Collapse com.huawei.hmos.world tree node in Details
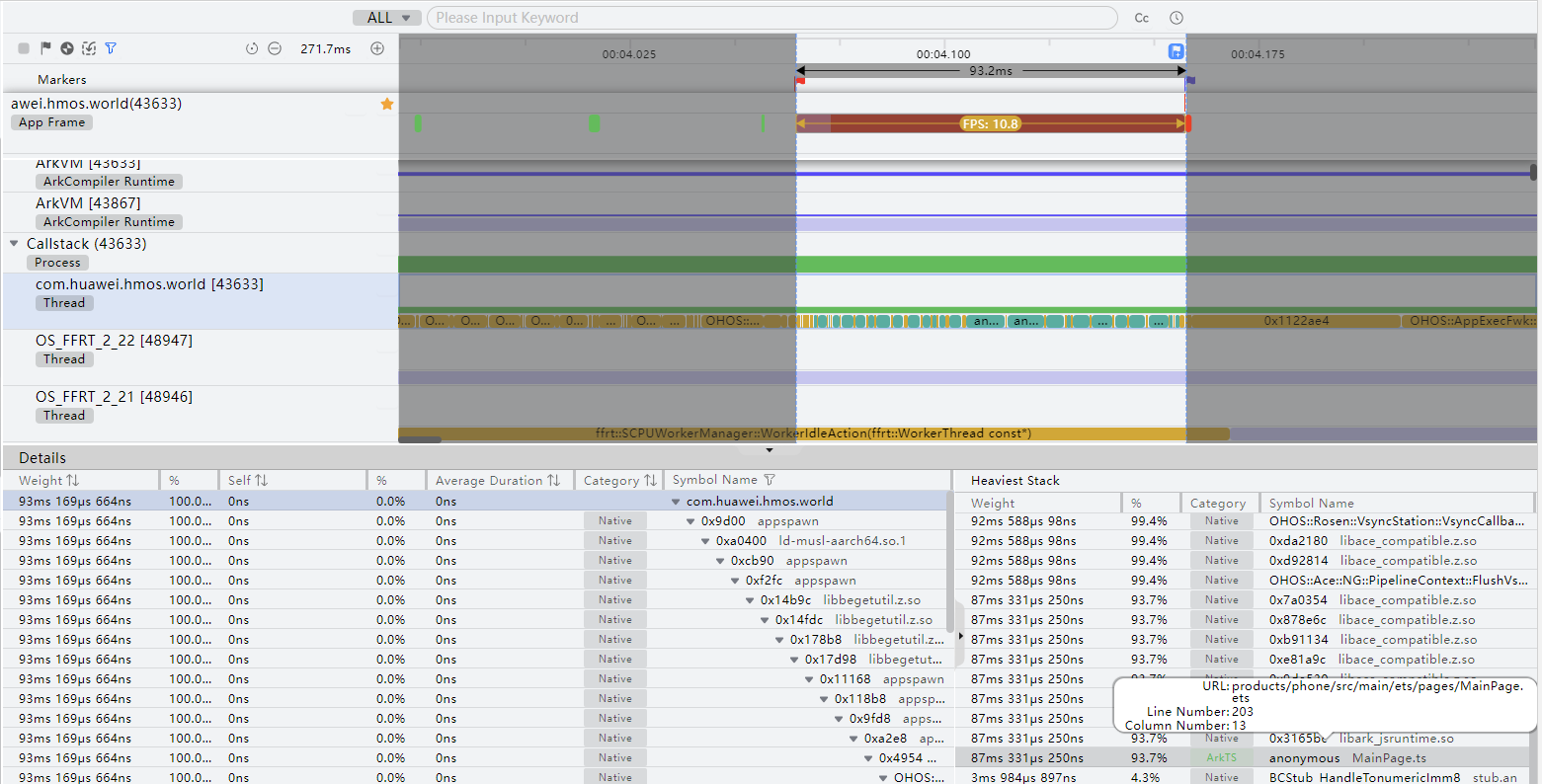Viewport: 1542px width, 784px height. tap(677, 502)
